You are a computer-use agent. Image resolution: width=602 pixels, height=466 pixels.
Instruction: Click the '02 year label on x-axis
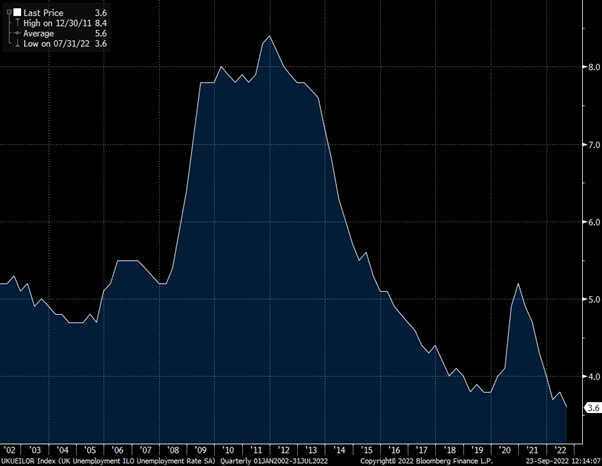coord(9,451)
